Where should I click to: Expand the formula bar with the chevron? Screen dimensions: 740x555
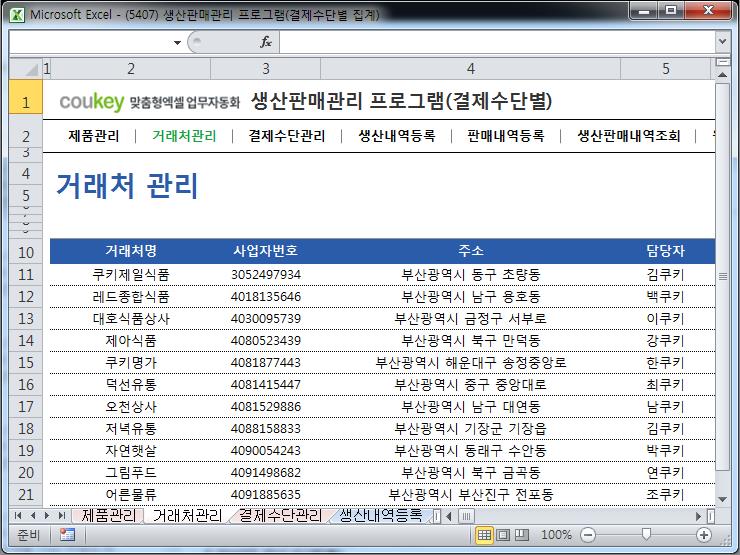[x=722, y=42]
